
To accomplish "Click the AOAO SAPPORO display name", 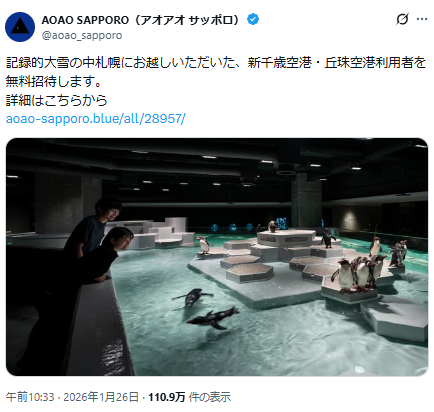I will tap(85, 20).
